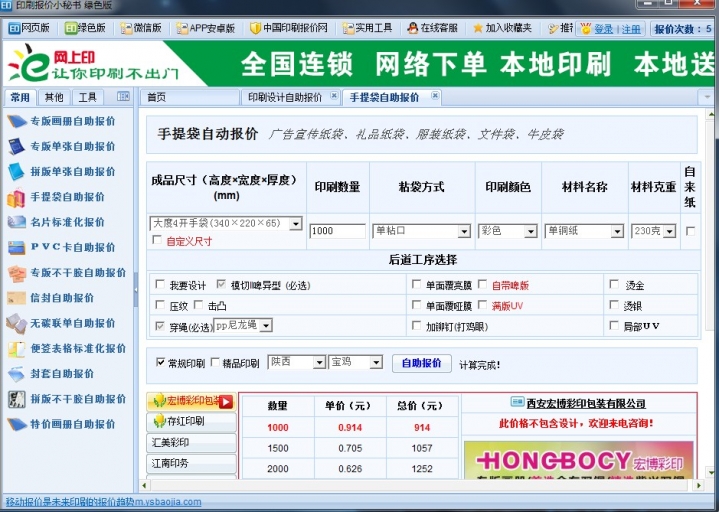This screenshot has height=512, width=719.
Task: Click 印刷数量 input field
Action: click(x=337, y=231)
